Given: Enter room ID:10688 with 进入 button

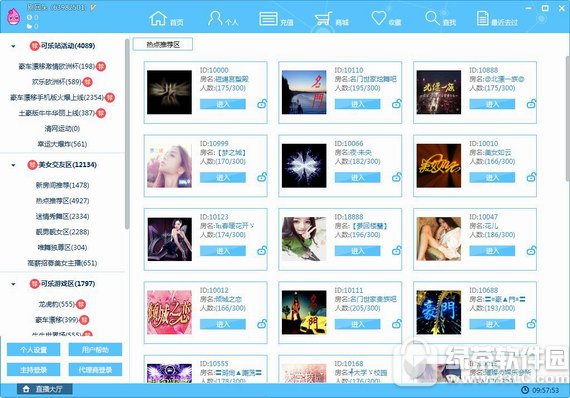Looking at the screenshot, I should click(x=492, y=324).
